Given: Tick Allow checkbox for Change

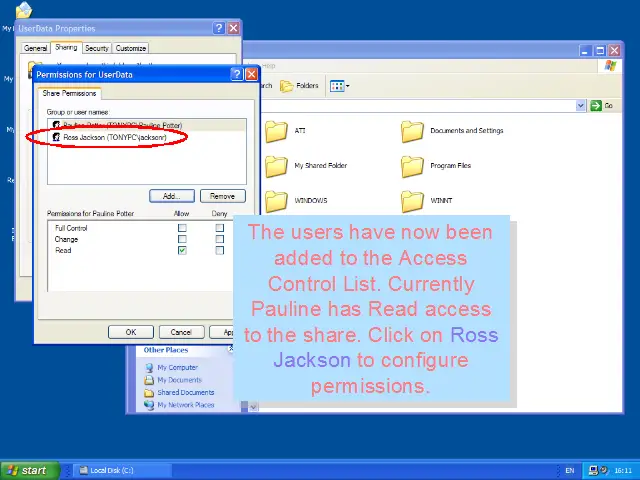Looking at the screenshot, I should [x=182, y=239].
